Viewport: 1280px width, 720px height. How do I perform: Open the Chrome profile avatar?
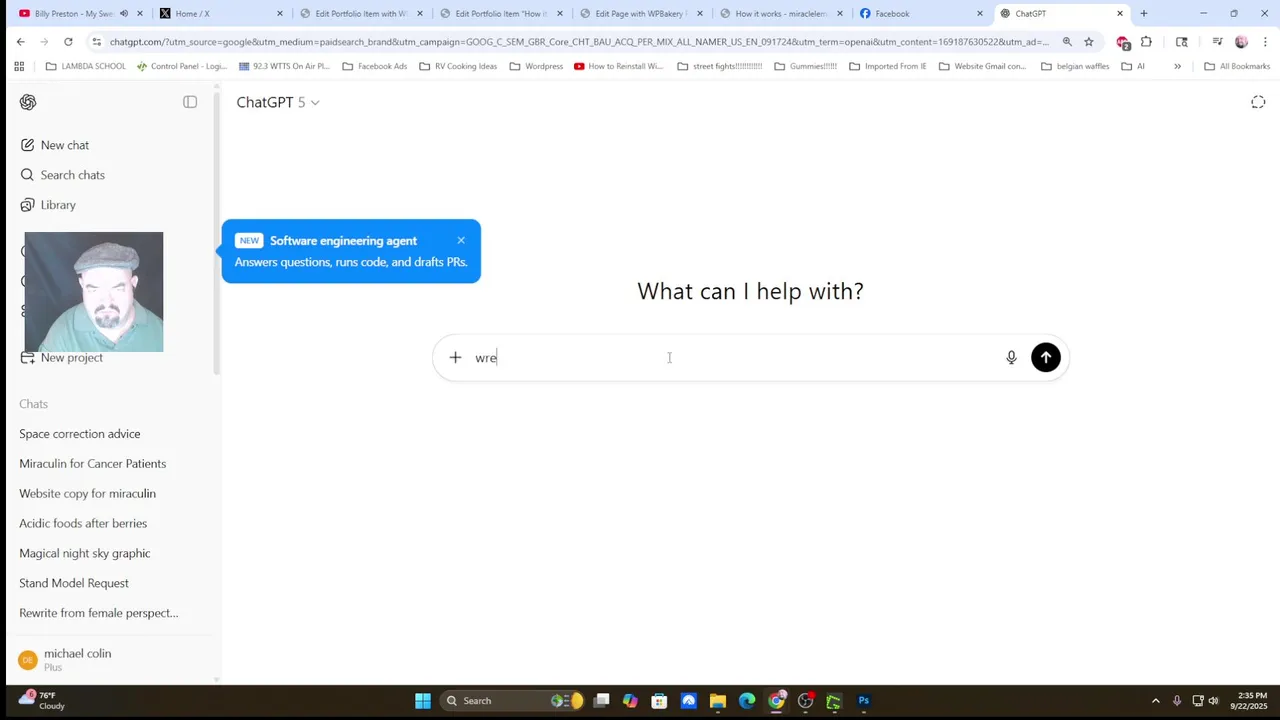1241,42
